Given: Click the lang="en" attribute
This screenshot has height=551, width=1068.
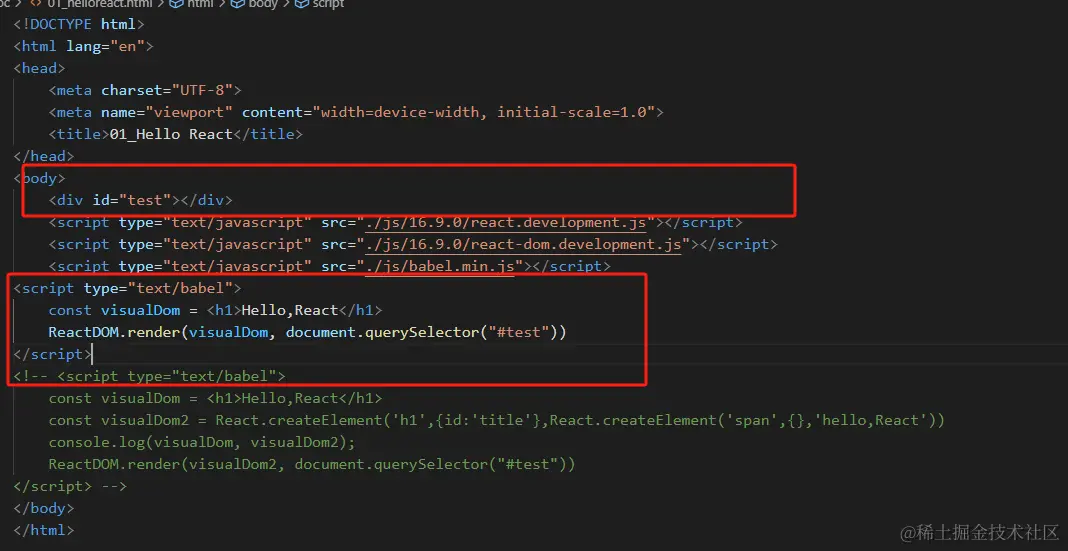Looking at the screenshot, I should [106, 46].
